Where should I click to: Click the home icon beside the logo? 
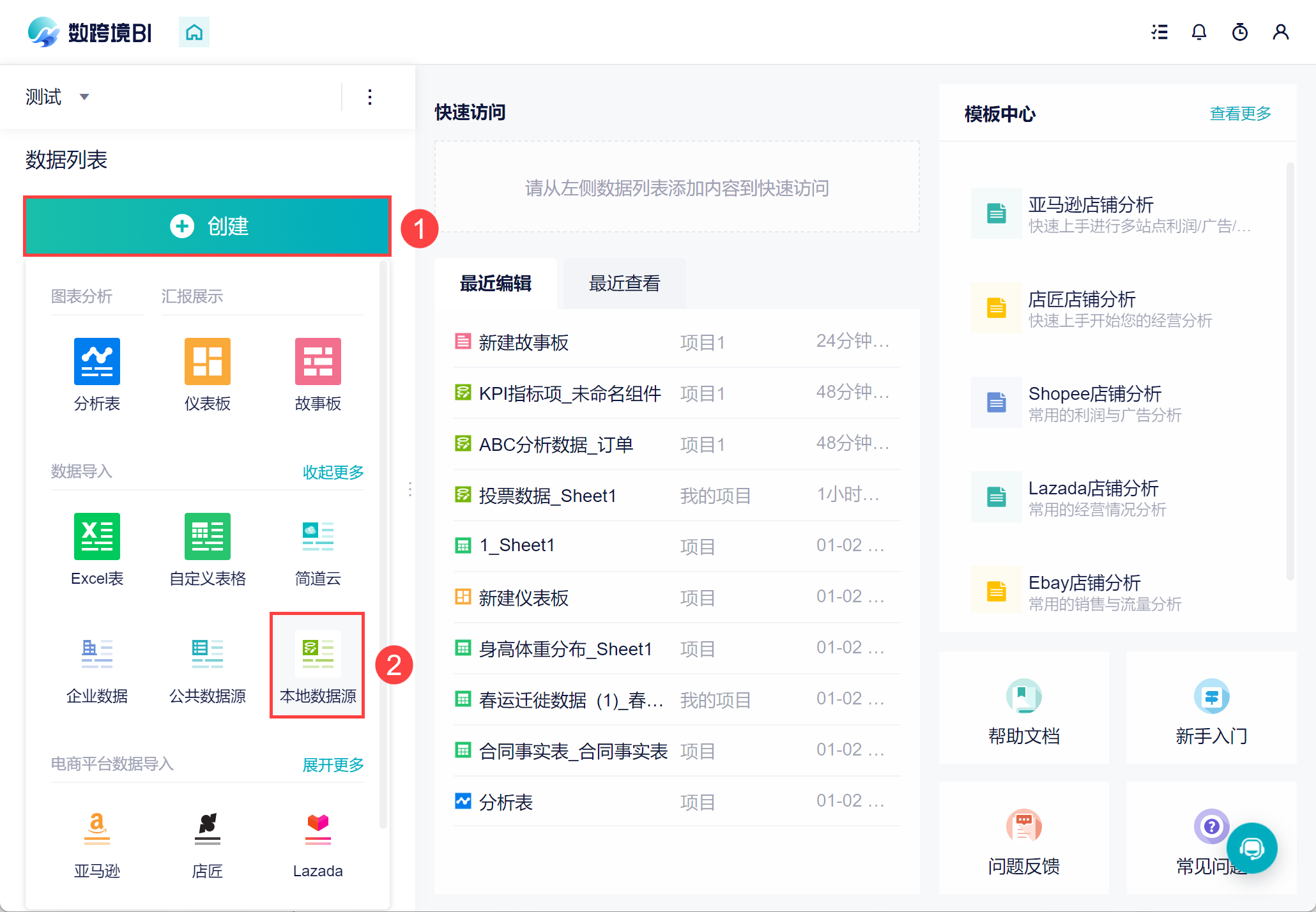pos(194,32)
